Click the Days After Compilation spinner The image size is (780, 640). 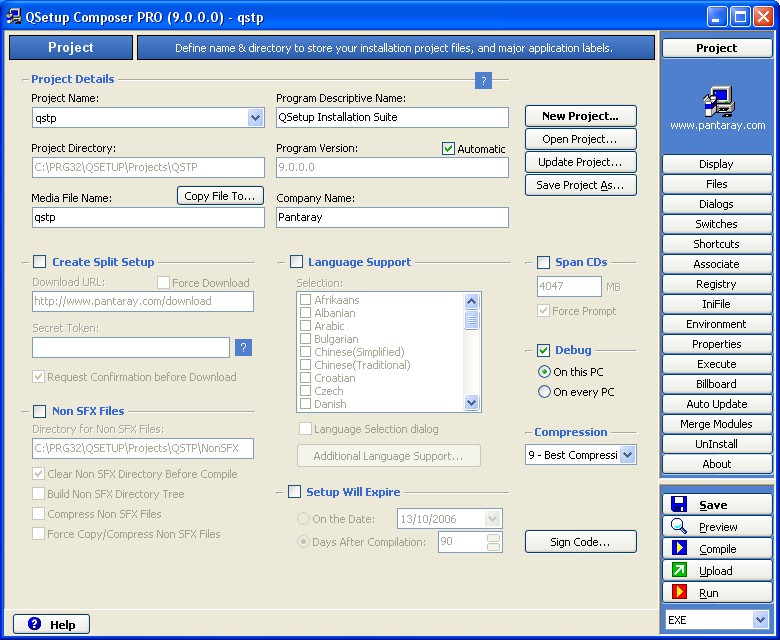tap(493, 542)
